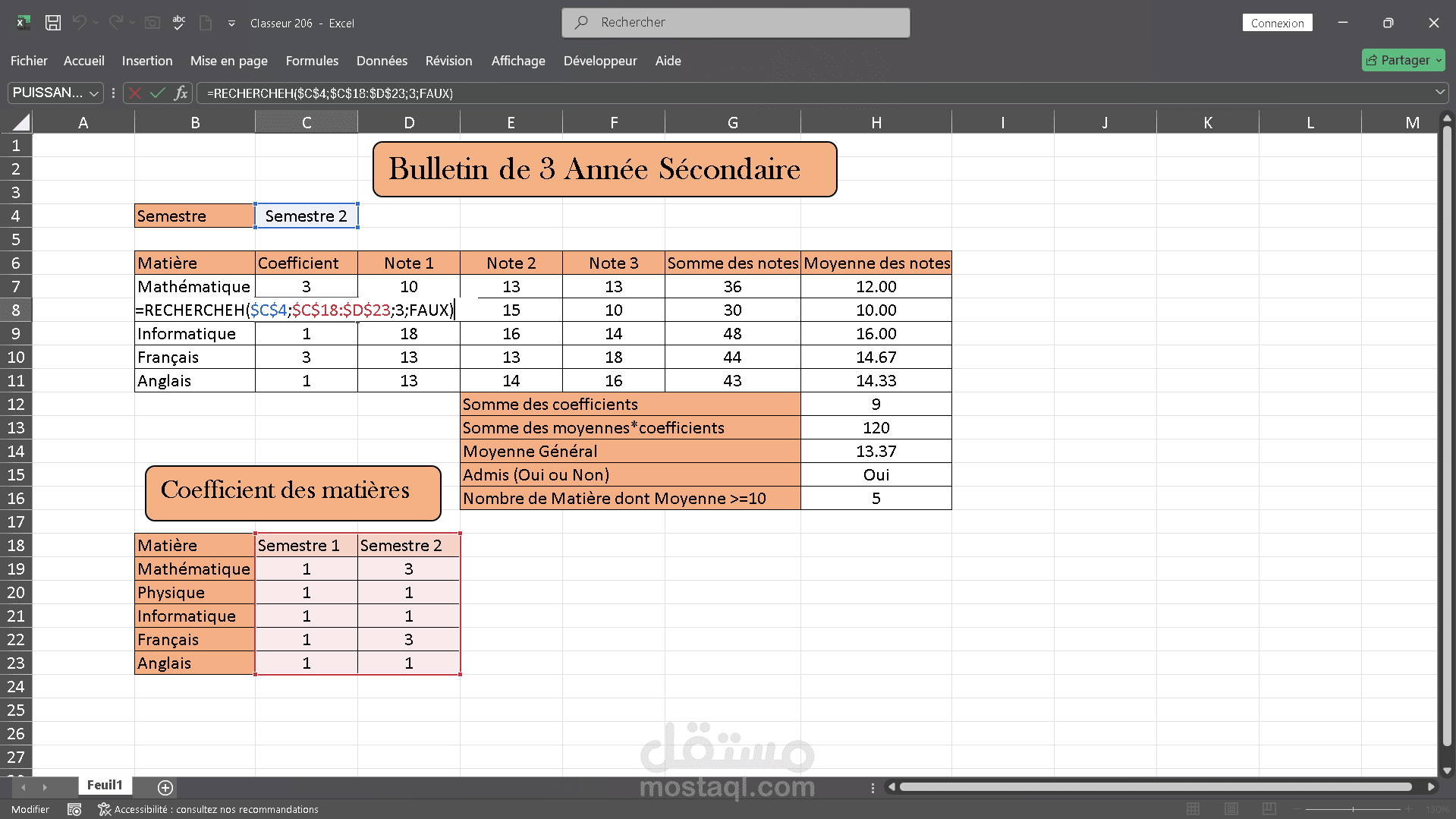Click the spelling check abc icon
The image size is (1456, 819).
179,23
